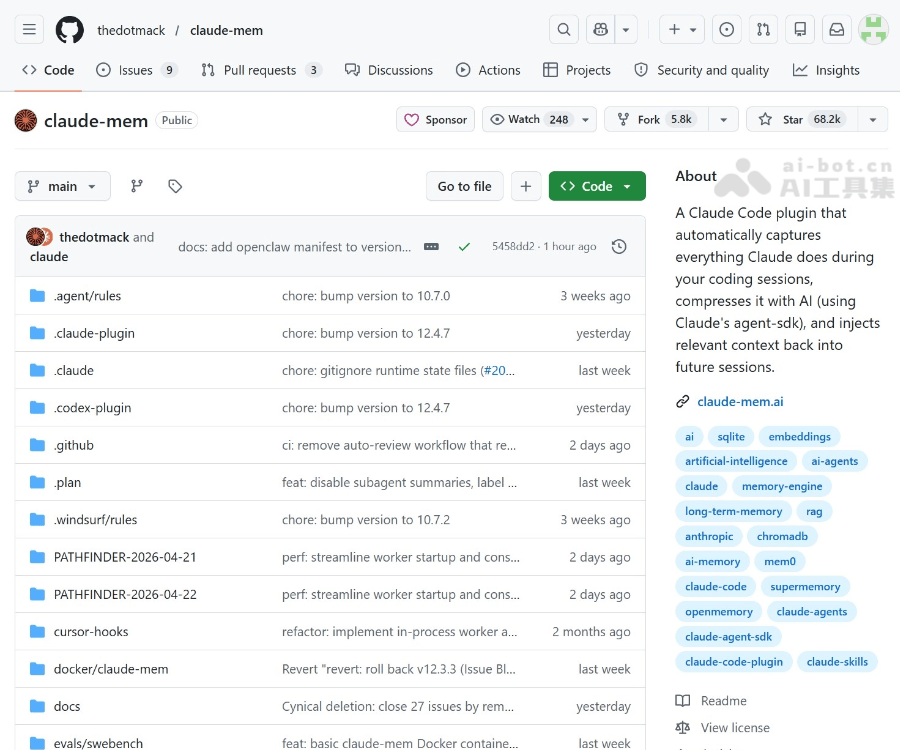Click the claude-mem breadcrumb link

[226, 30]
